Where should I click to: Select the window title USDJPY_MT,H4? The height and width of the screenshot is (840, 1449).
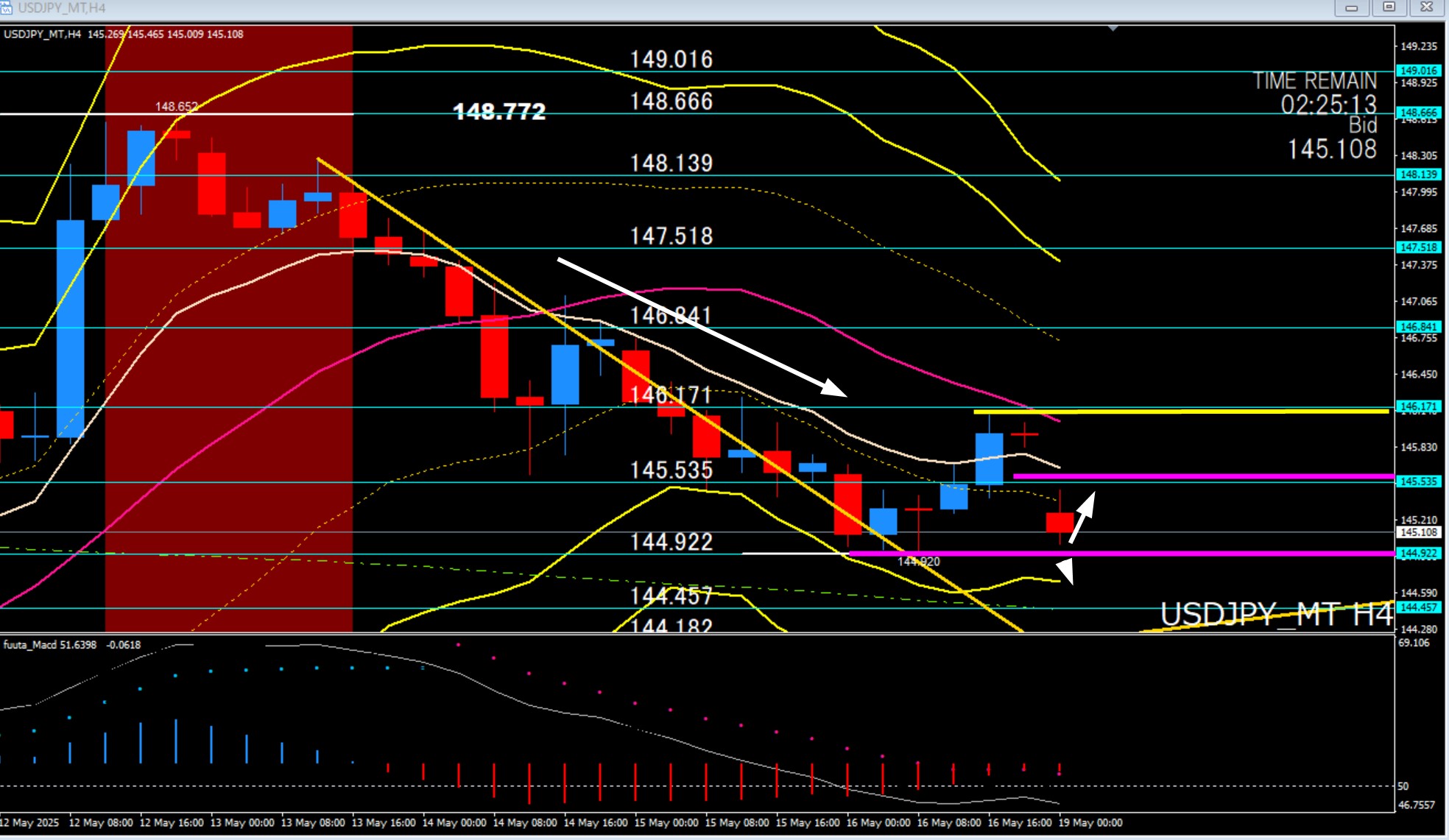pos(62,7)
